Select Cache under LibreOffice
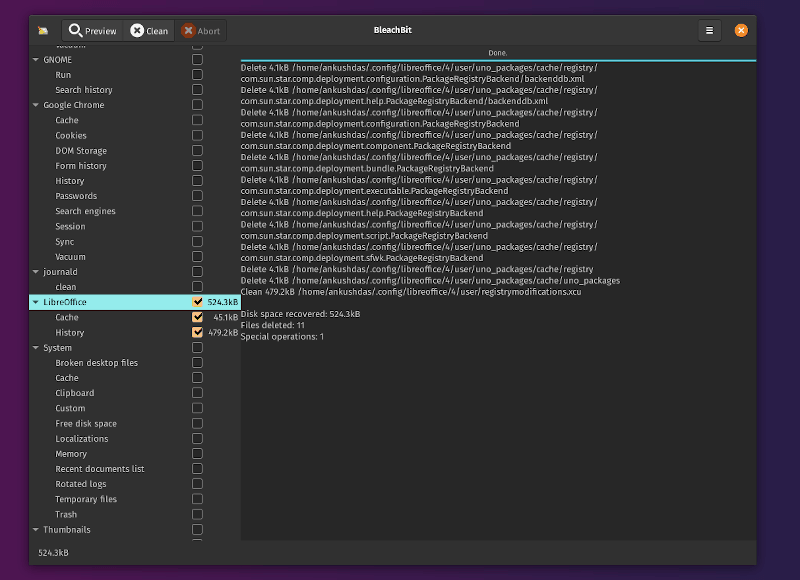The height and width of the screenshot is (580, 800). [67, 317]
